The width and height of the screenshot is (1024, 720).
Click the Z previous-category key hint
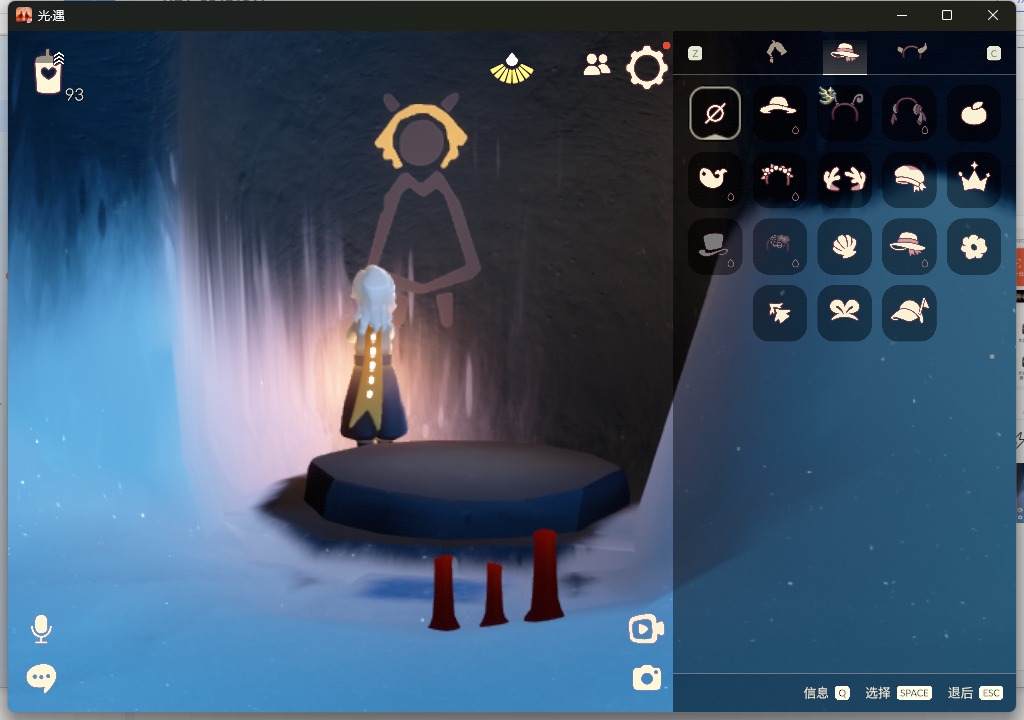pyautogui.click(x=695, y=53)
